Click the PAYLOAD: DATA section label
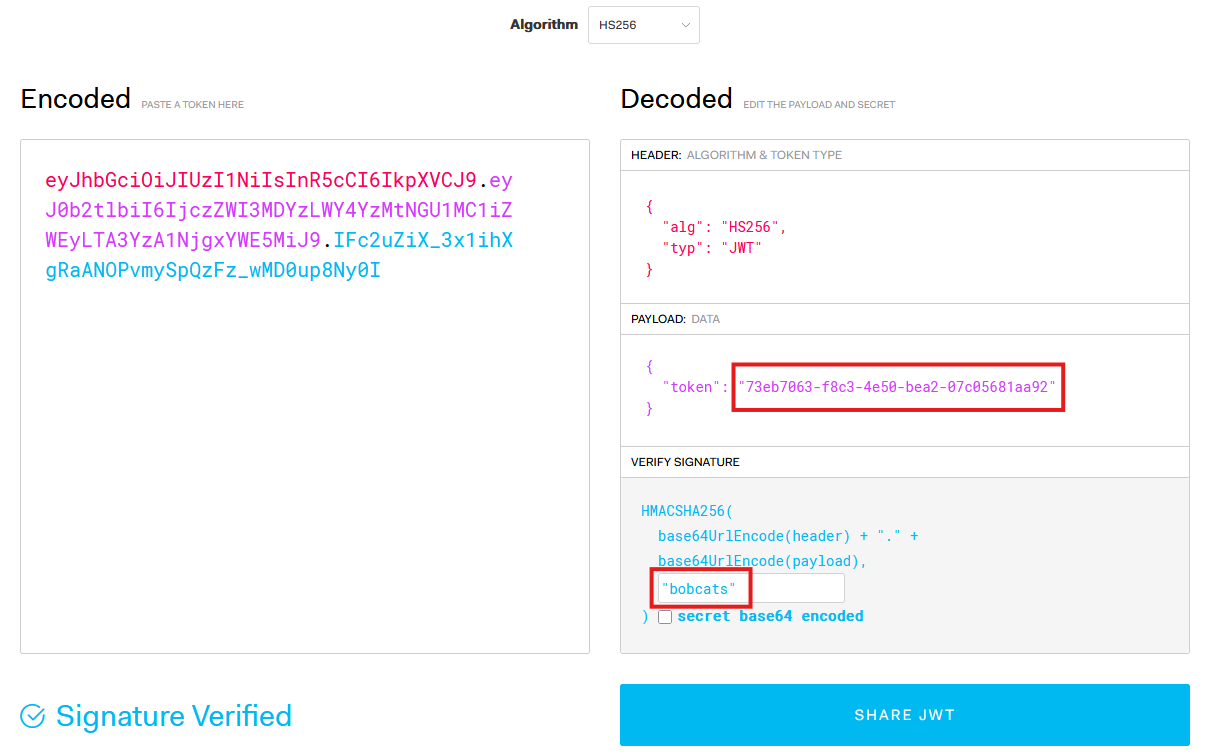The height and width of the screenshot is (755, 1211). [x=675, y=319]
